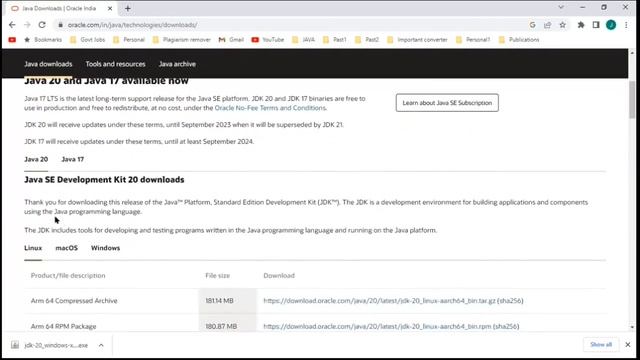Open YouTube labeled bookmark

(268, 40)
